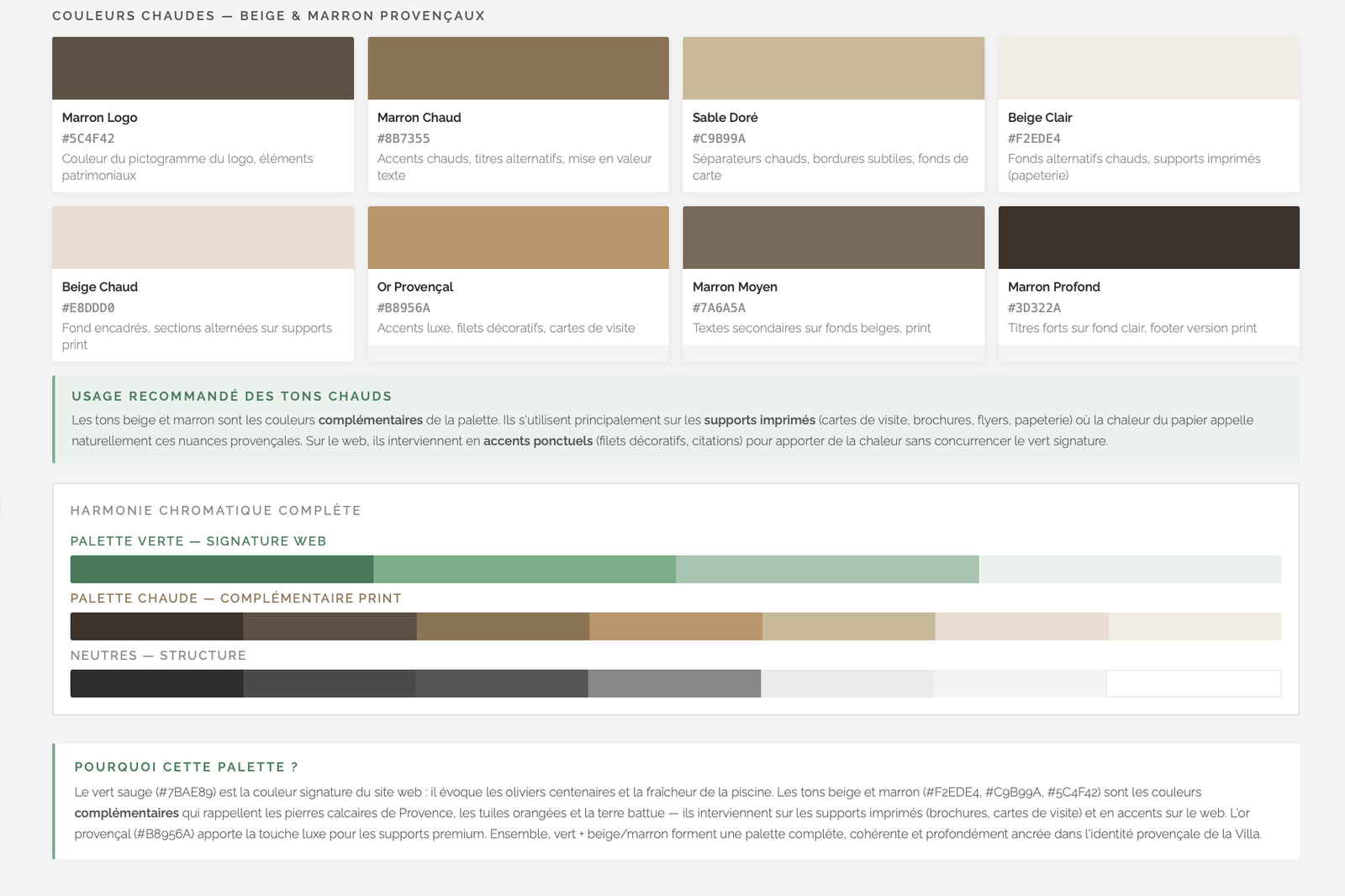The width and height of the screenshot is (1345, 896).
Task: Pick the Beige Clair color swatch
Action: [x=1148, y=68]
